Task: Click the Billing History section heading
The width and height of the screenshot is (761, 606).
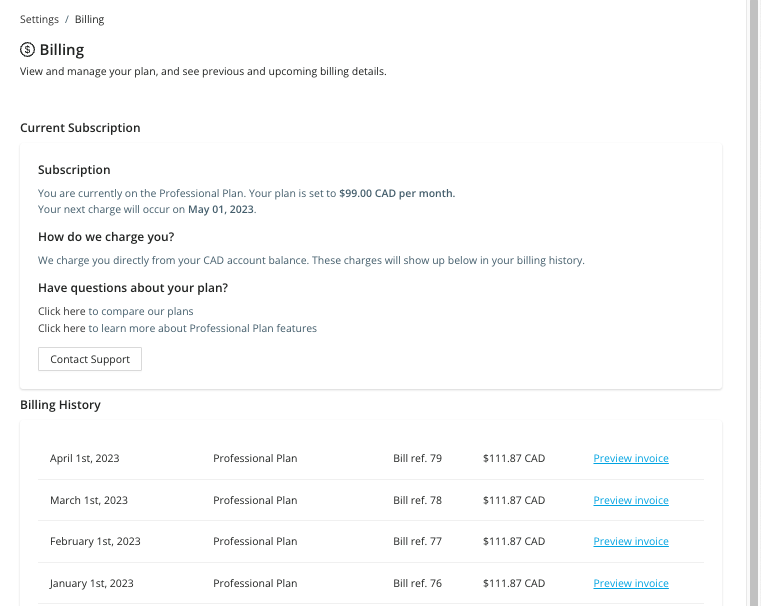Action: tap(60, 405)
